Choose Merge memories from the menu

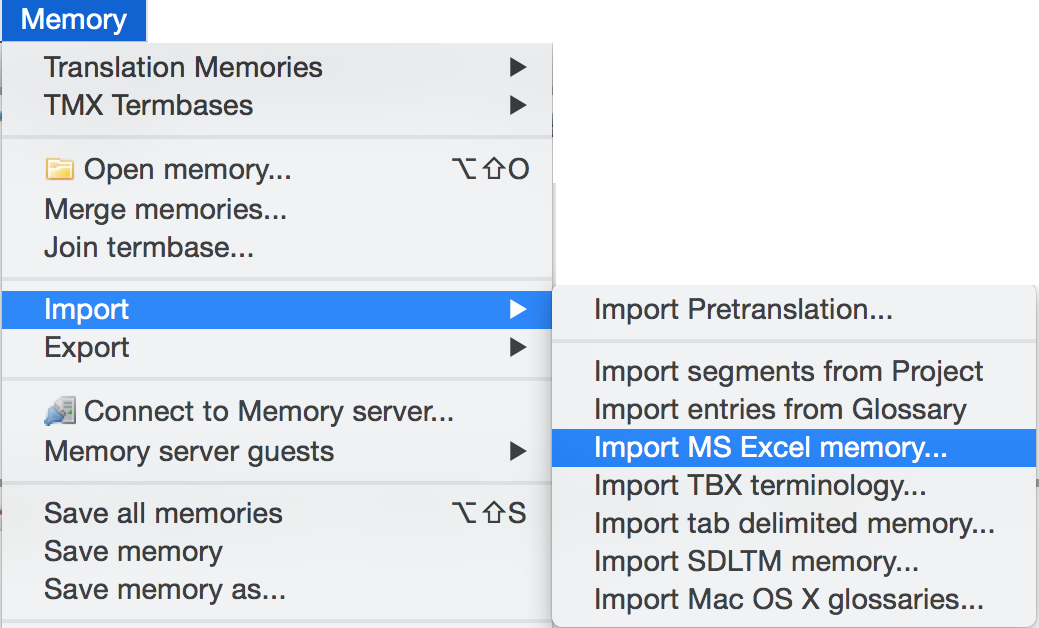[x=165, y=209]
